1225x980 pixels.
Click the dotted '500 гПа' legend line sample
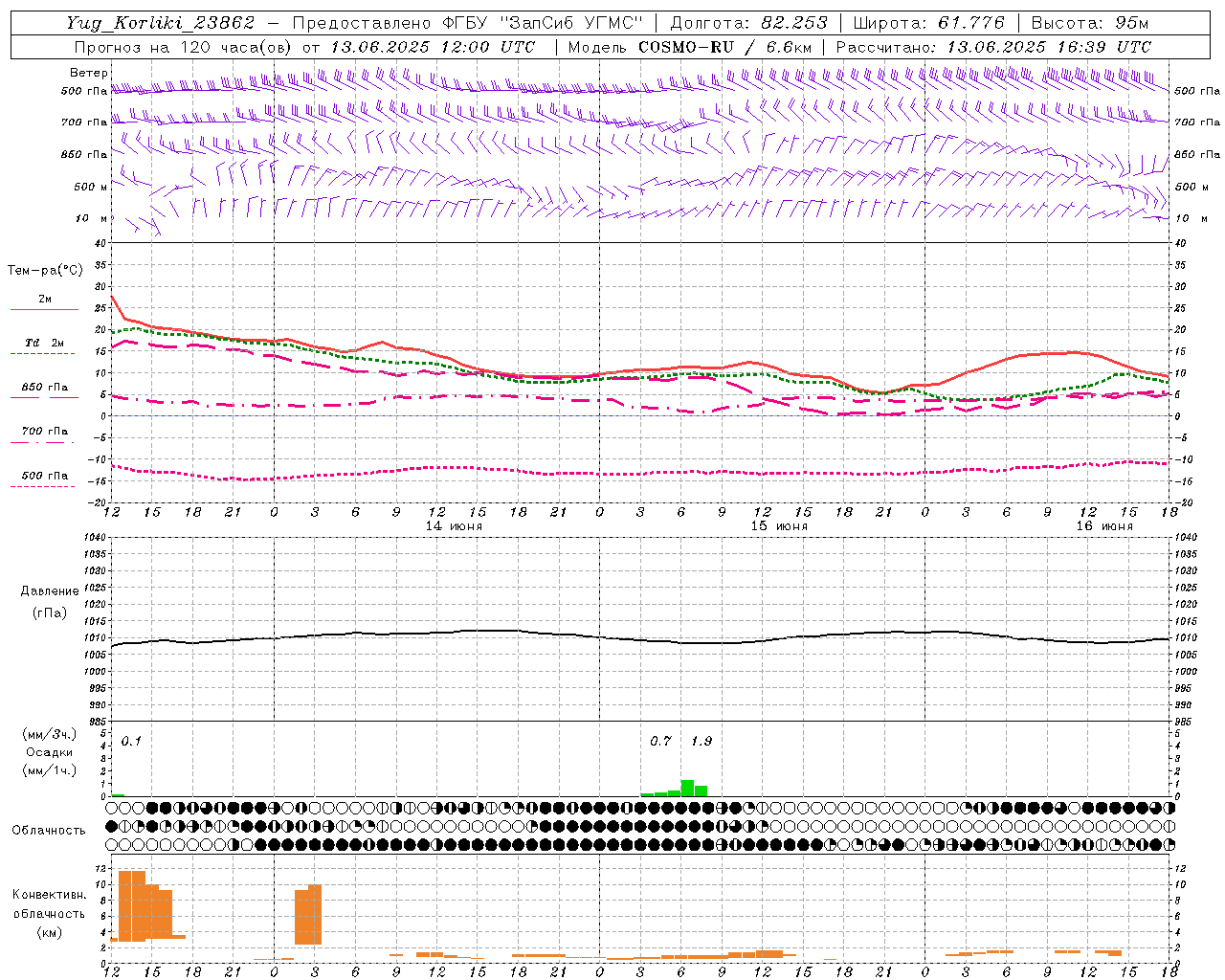[43, 486]
